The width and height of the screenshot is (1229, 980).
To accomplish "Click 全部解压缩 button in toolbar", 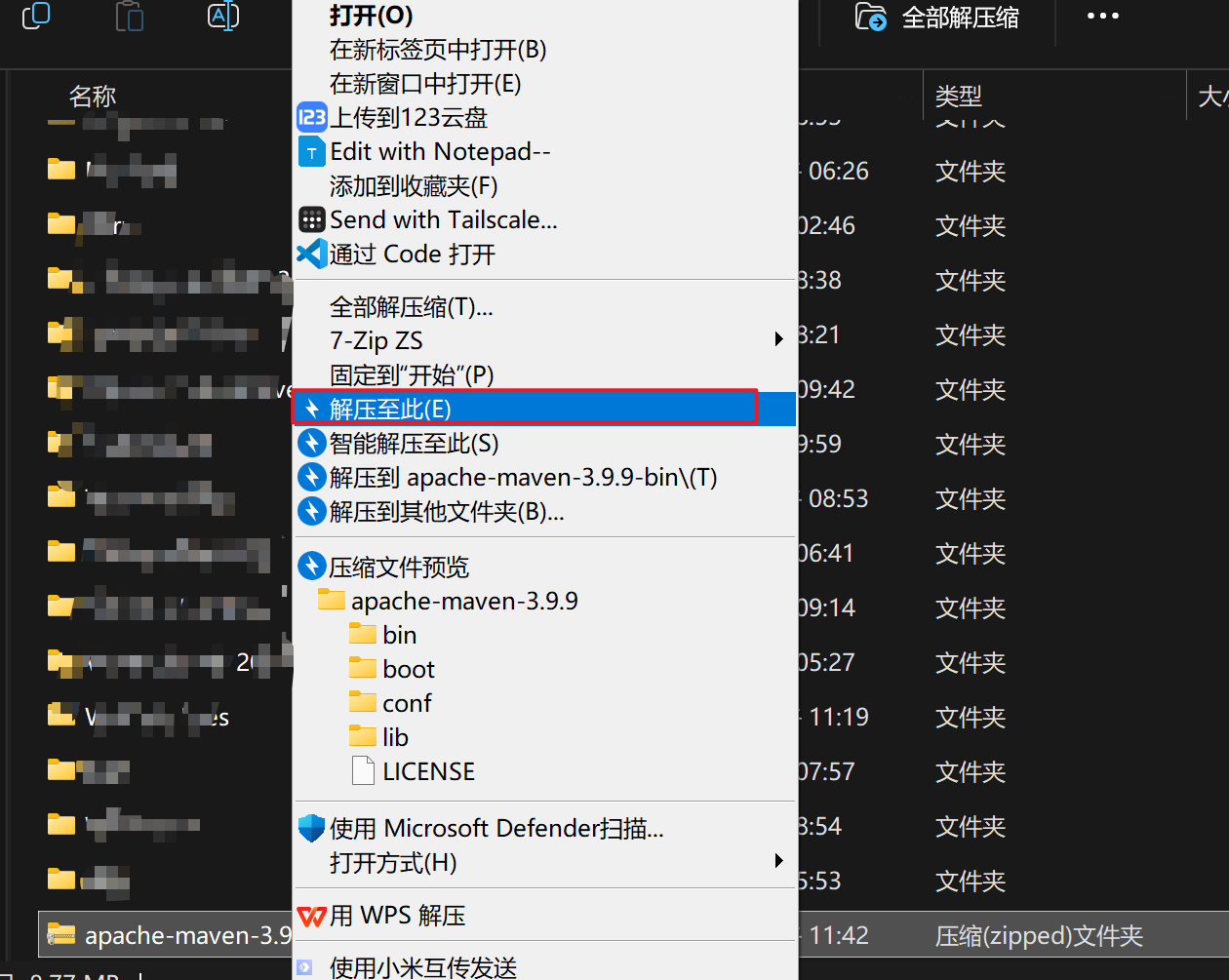I will (x=938, y=18).
